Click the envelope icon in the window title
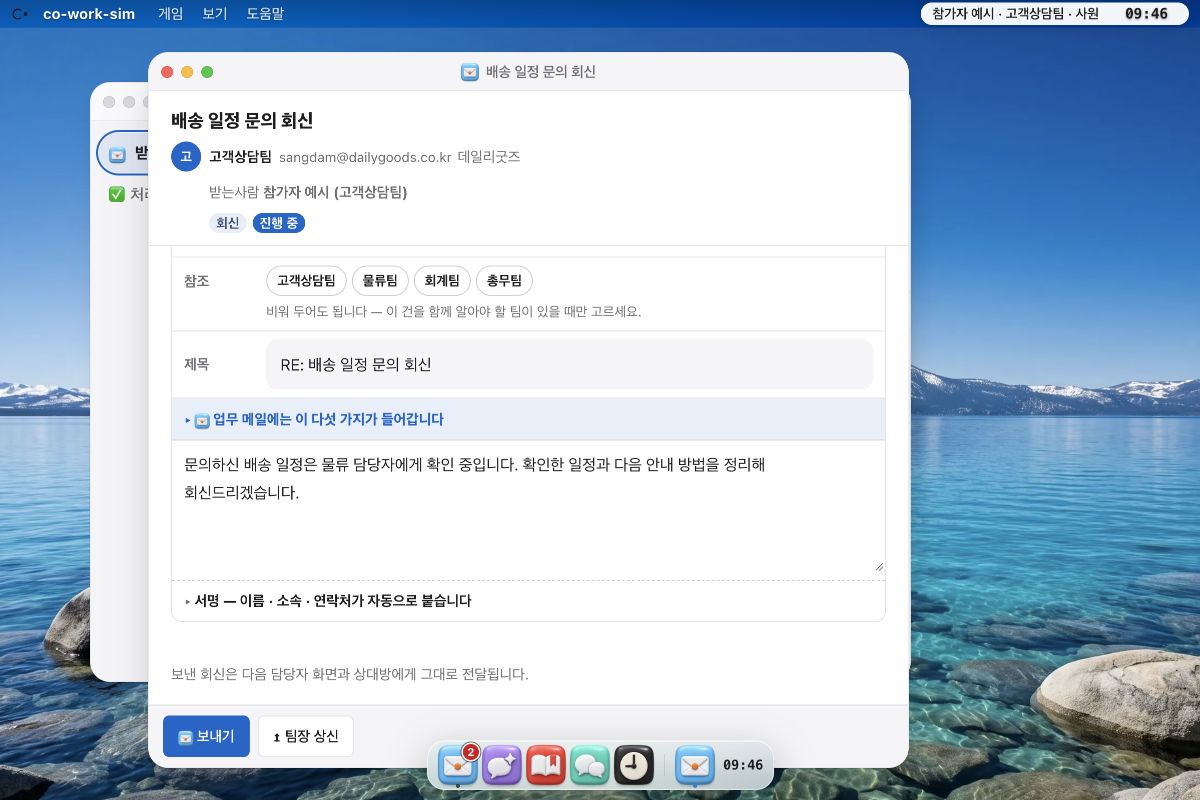 coord(469,72)
